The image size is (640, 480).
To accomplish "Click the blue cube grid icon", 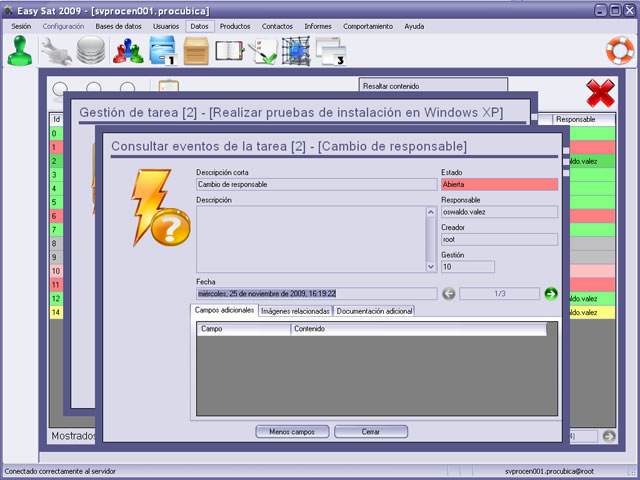I will 296,51.
